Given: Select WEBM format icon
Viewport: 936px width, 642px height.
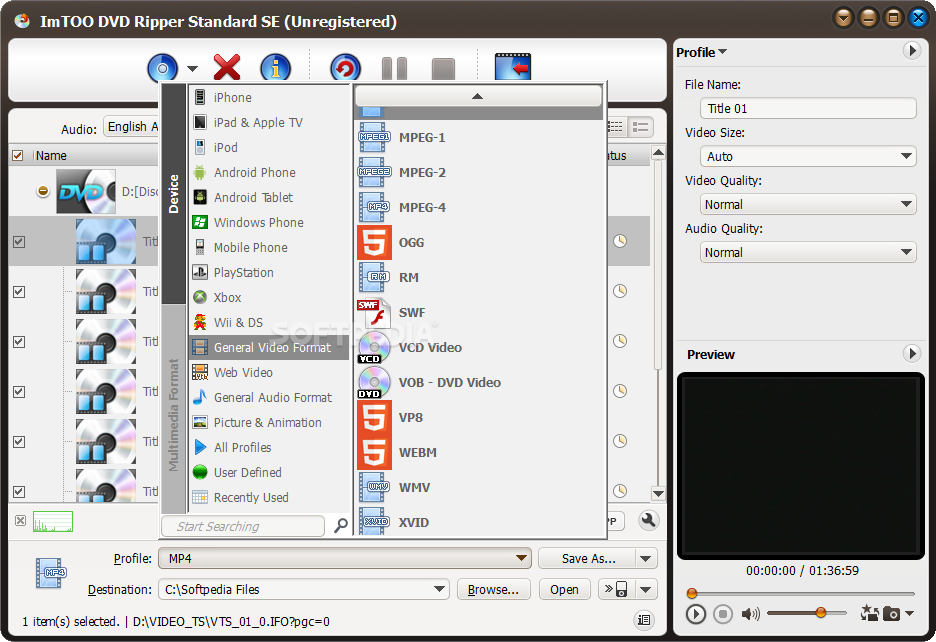Looking at the screenshot, I should [374, 452].
